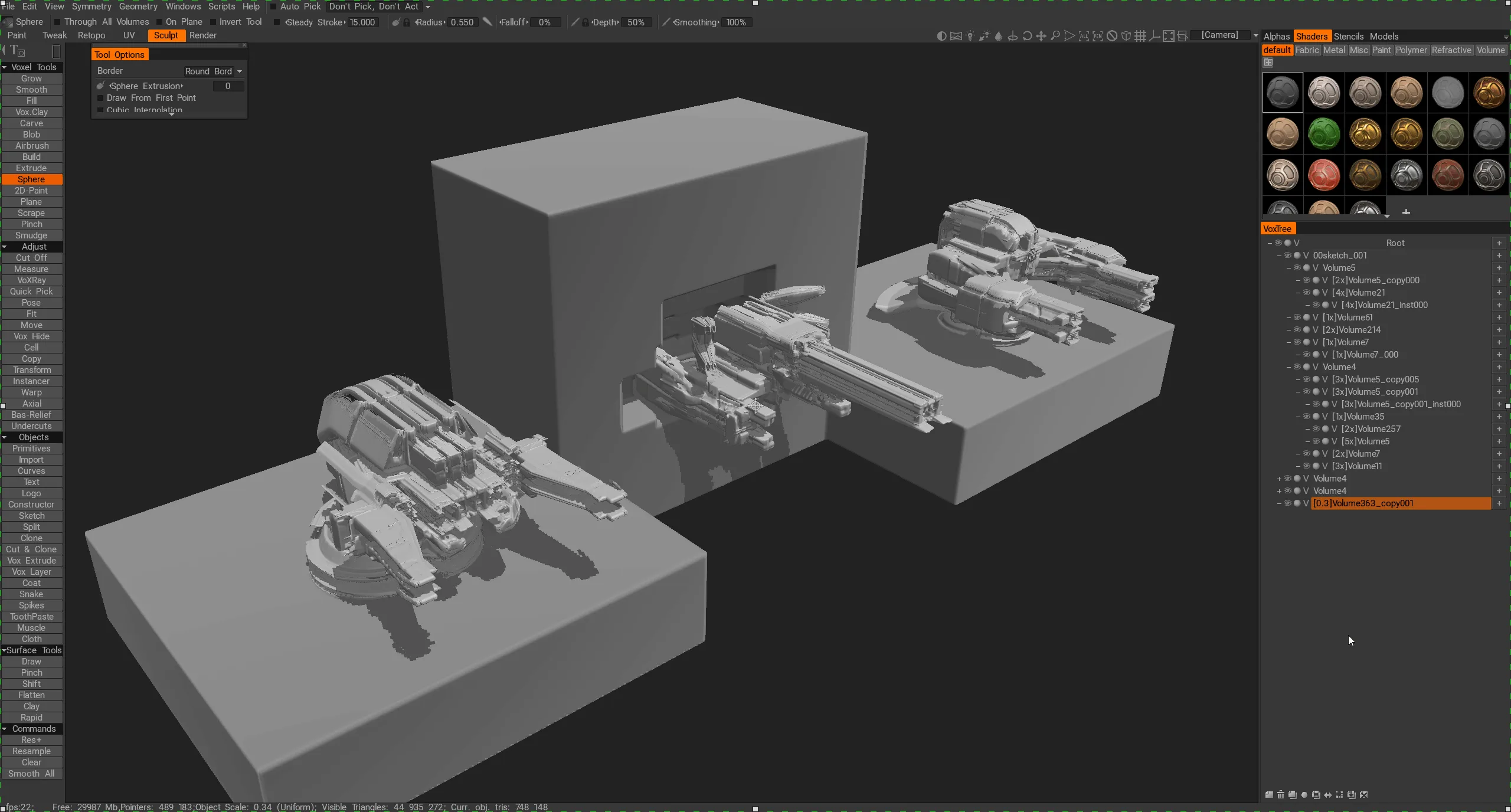The width and height of the screenshot is (1511, 812).
Task: Click the trash icon at the VoxTree bottom
Action: [x=1281, y=794]
